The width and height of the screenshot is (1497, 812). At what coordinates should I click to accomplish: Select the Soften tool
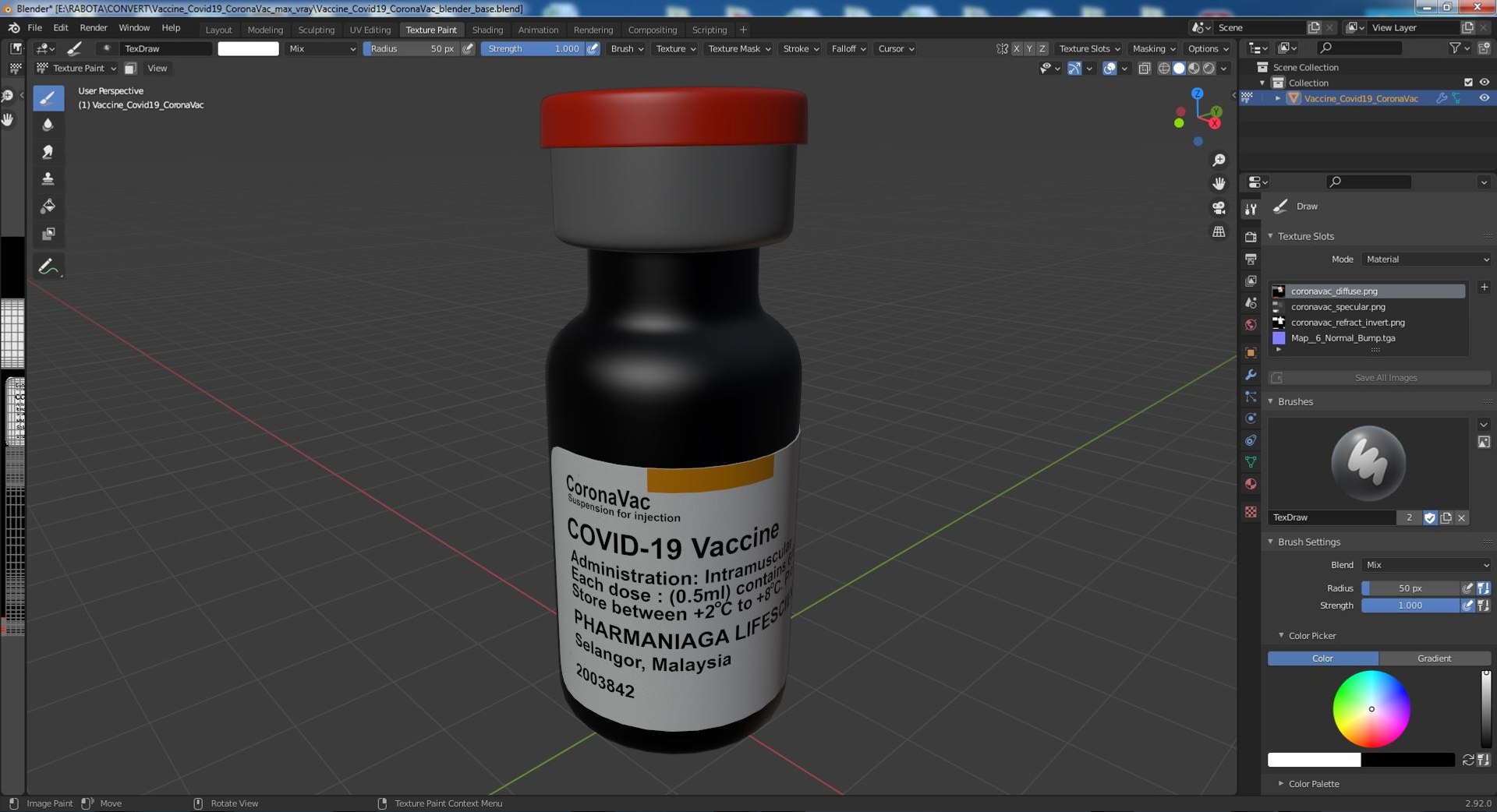pyautogui.click(x=48, y=125)
